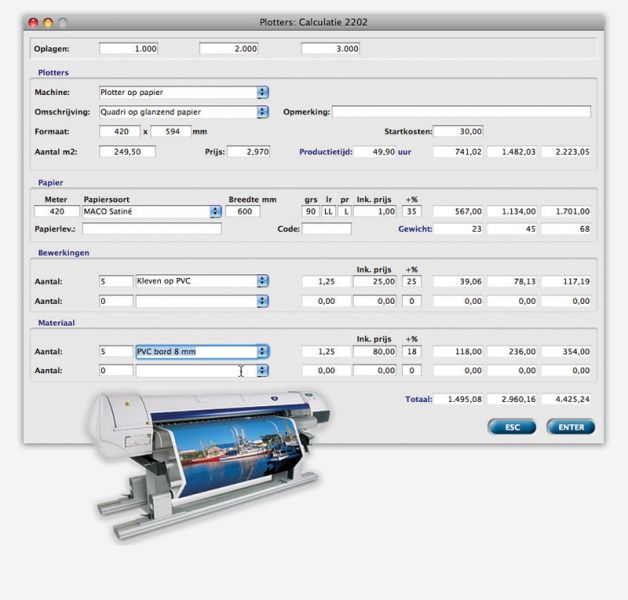This screenshot has height=600, width=628.
Task: Click the second Oplagen field 2.000
Action: [229, 49]
